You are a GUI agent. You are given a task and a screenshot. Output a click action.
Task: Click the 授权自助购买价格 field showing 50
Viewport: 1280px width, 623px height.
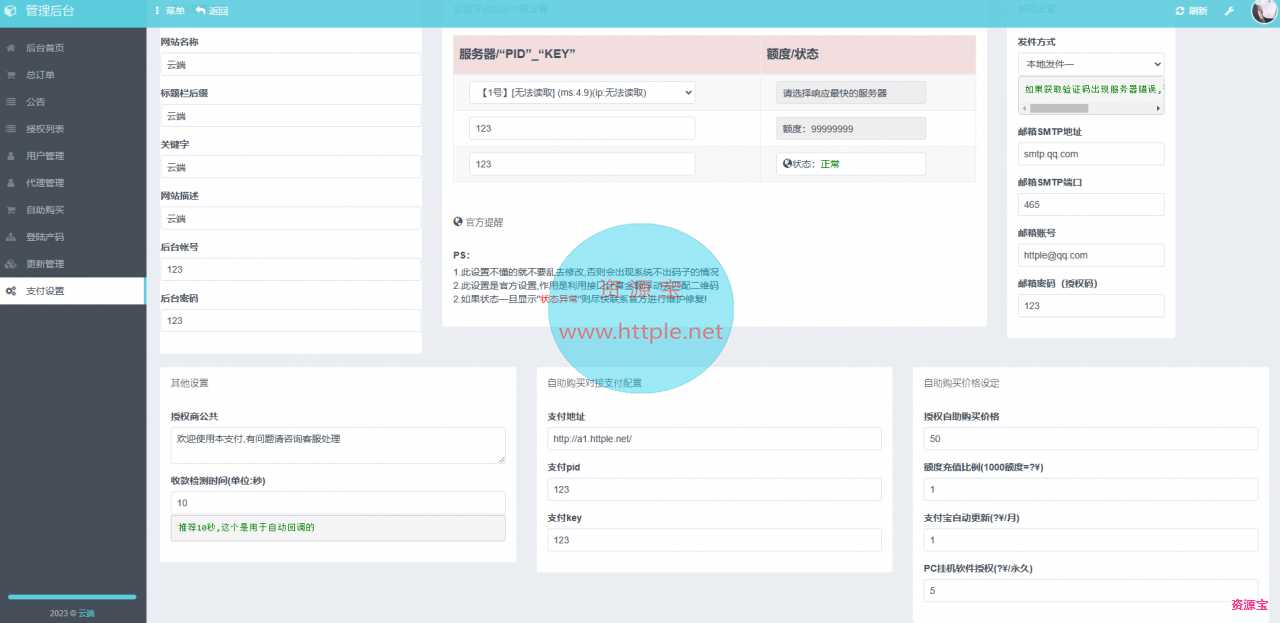(1091, 439)
